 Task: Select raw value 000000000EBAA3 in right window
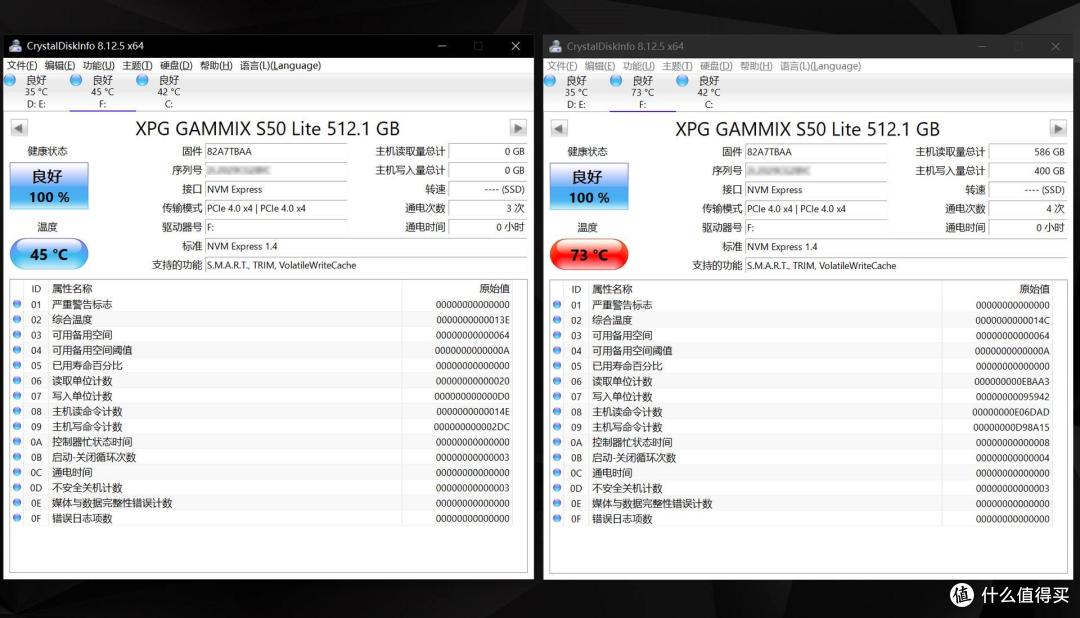1012,381
